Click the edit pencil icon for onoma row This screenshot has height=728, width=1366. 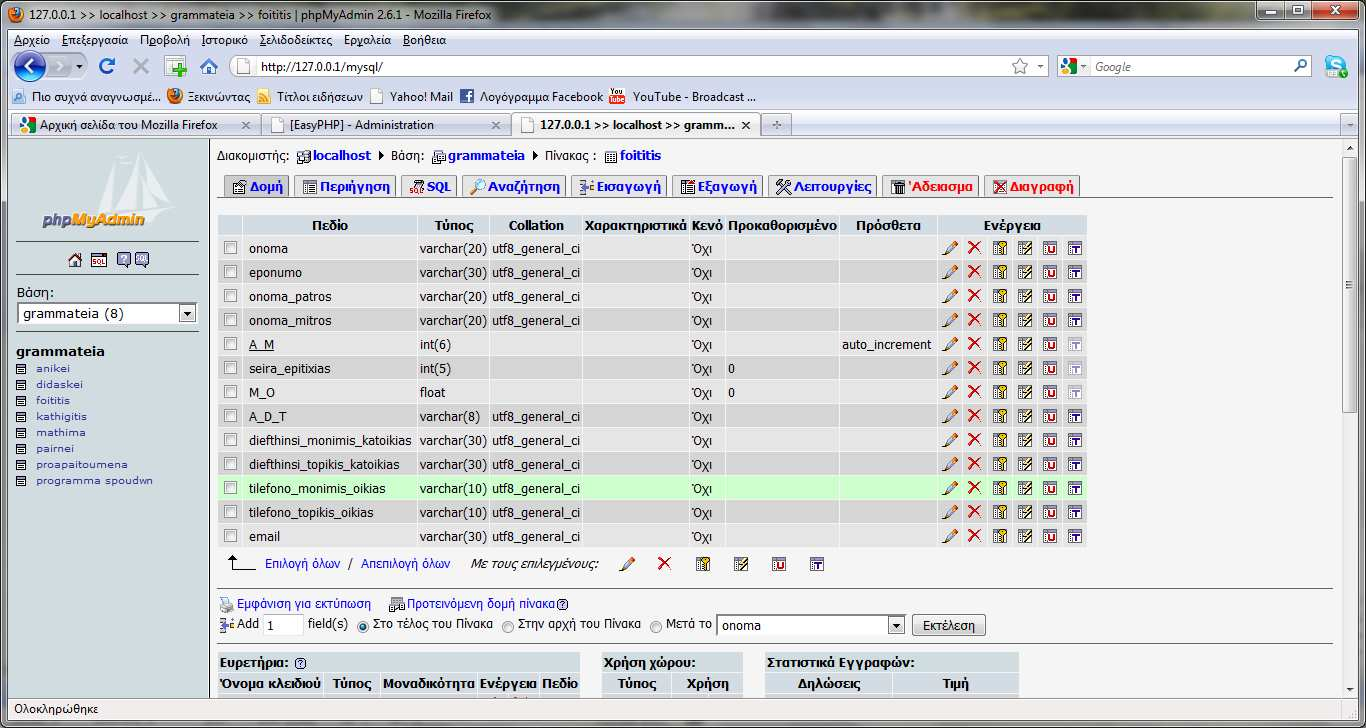[x=950, y=248]
